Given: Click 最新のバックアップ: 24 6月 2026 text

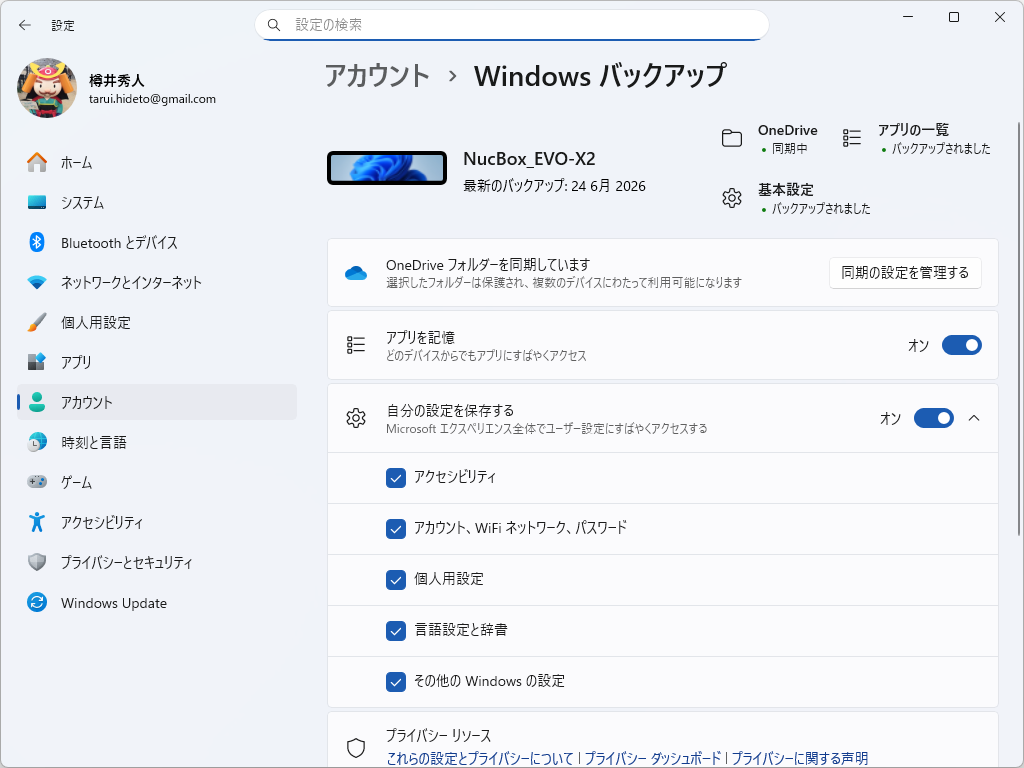Looking at the screenshot, I should [554, 186].
